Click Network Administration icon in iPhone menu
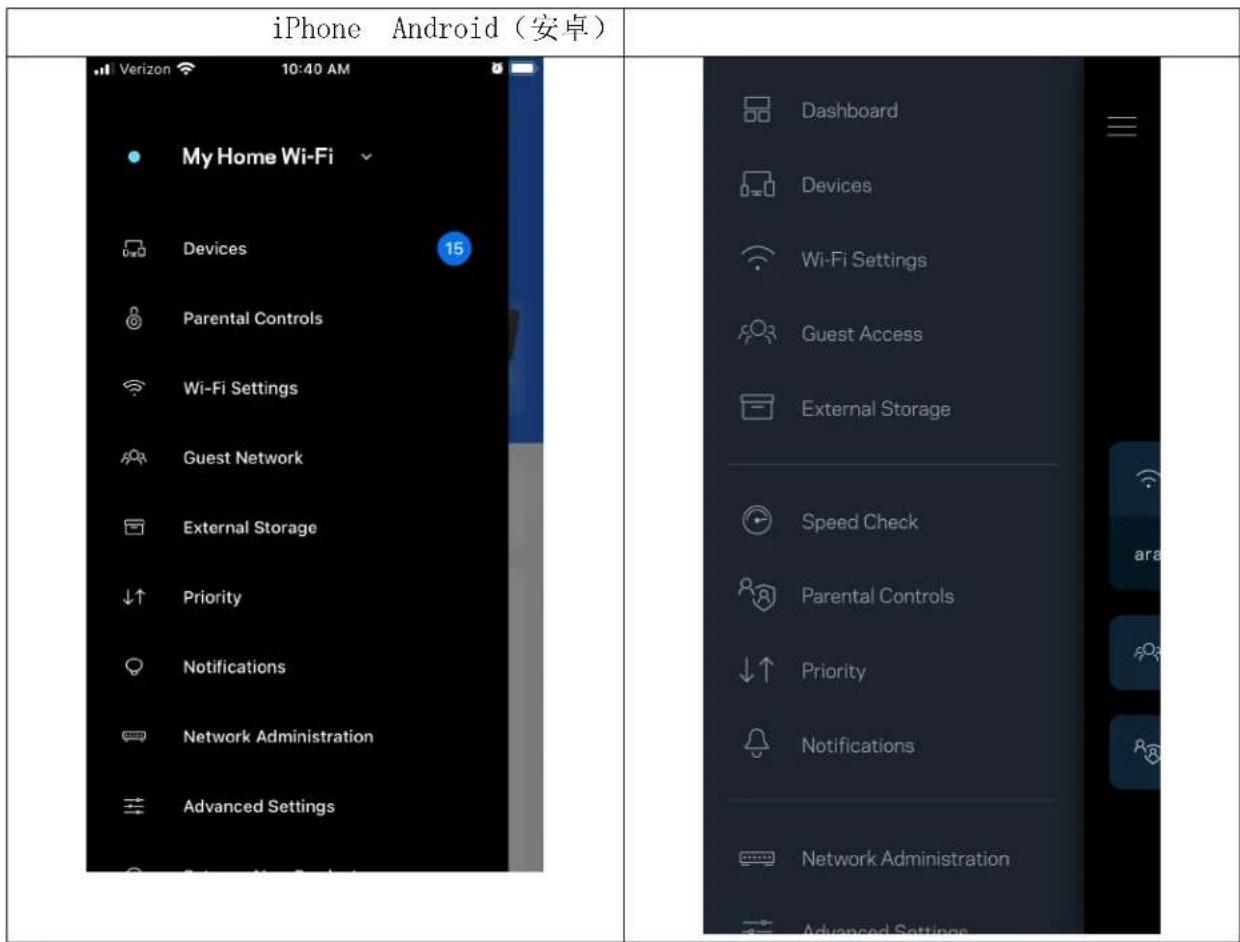Image resolution: width=1240 pixels, height=942 pixels. pyautogui.click(x=134, y=736)
